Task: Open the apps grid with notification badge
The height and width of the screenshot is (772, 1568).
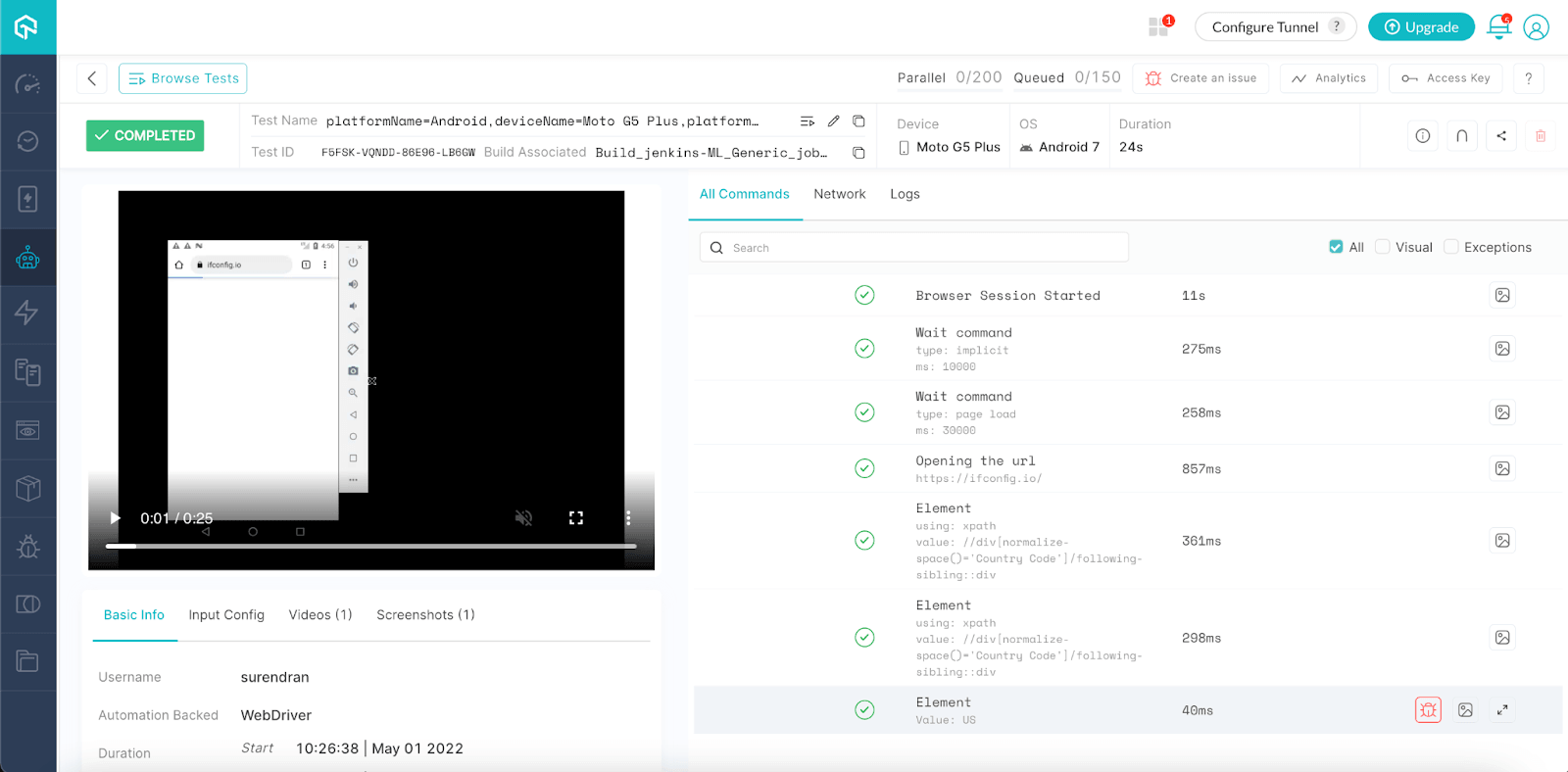Action: click(1159, 26)
